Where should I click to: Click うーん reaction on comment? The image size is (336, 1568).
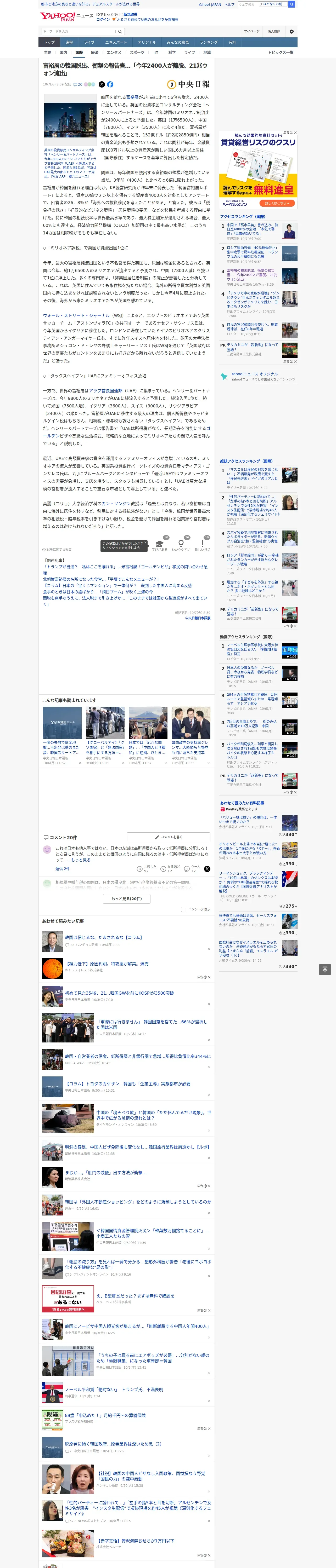pos(192,869)
